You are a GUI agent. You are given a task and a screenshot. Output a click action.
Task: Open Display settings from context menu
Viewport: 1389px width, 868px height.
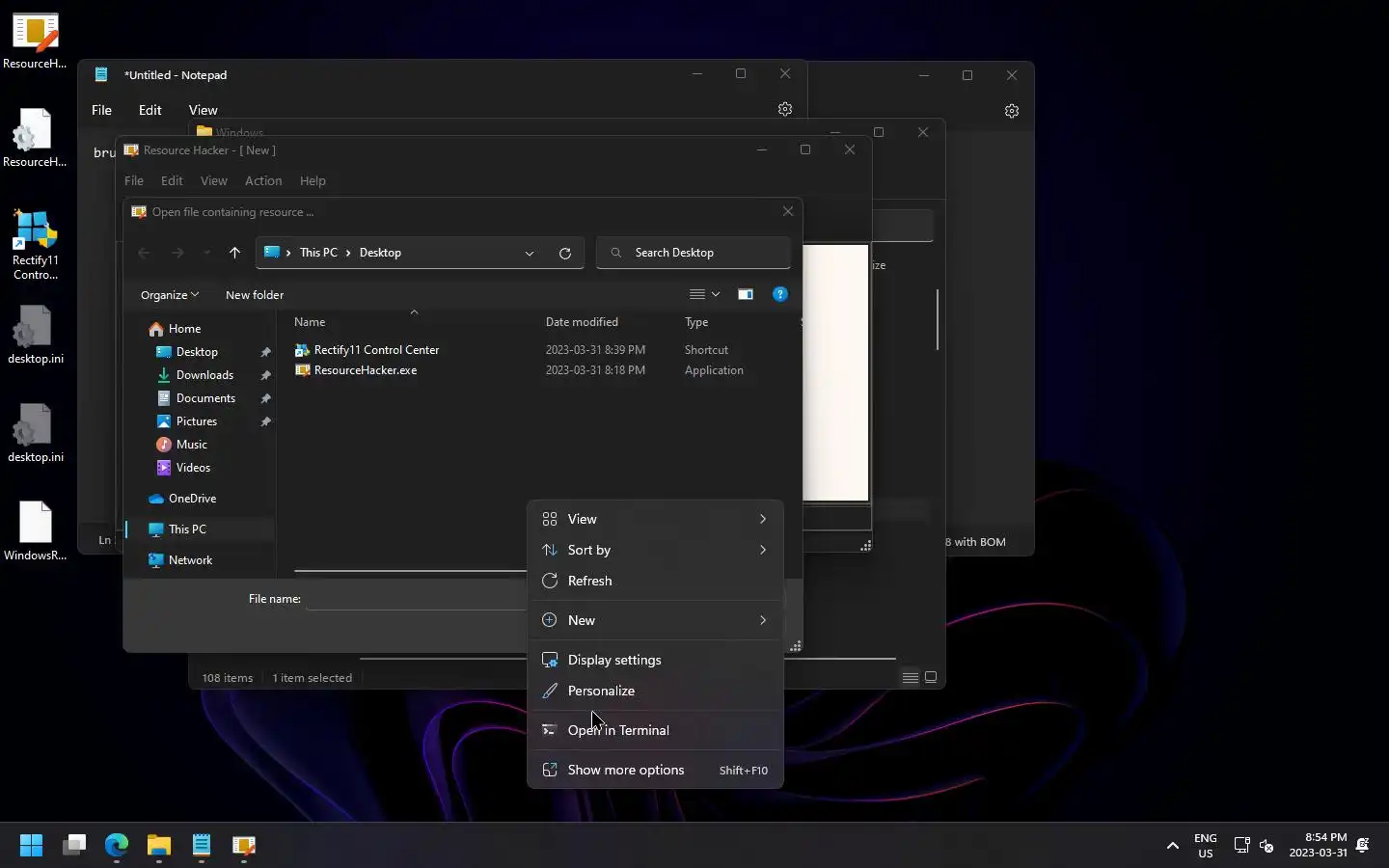[655, 660]
